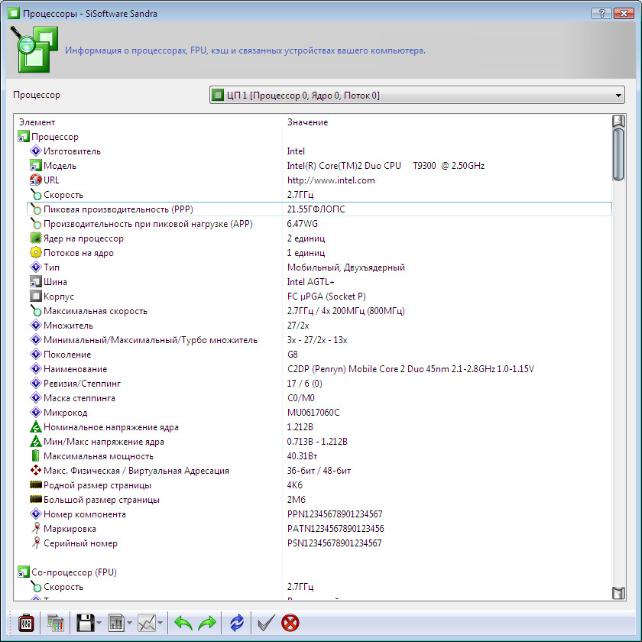This screenshot has height=642, width=642.
Task: Click the 'Intel AGTL+' value
Action: point(311,282)
